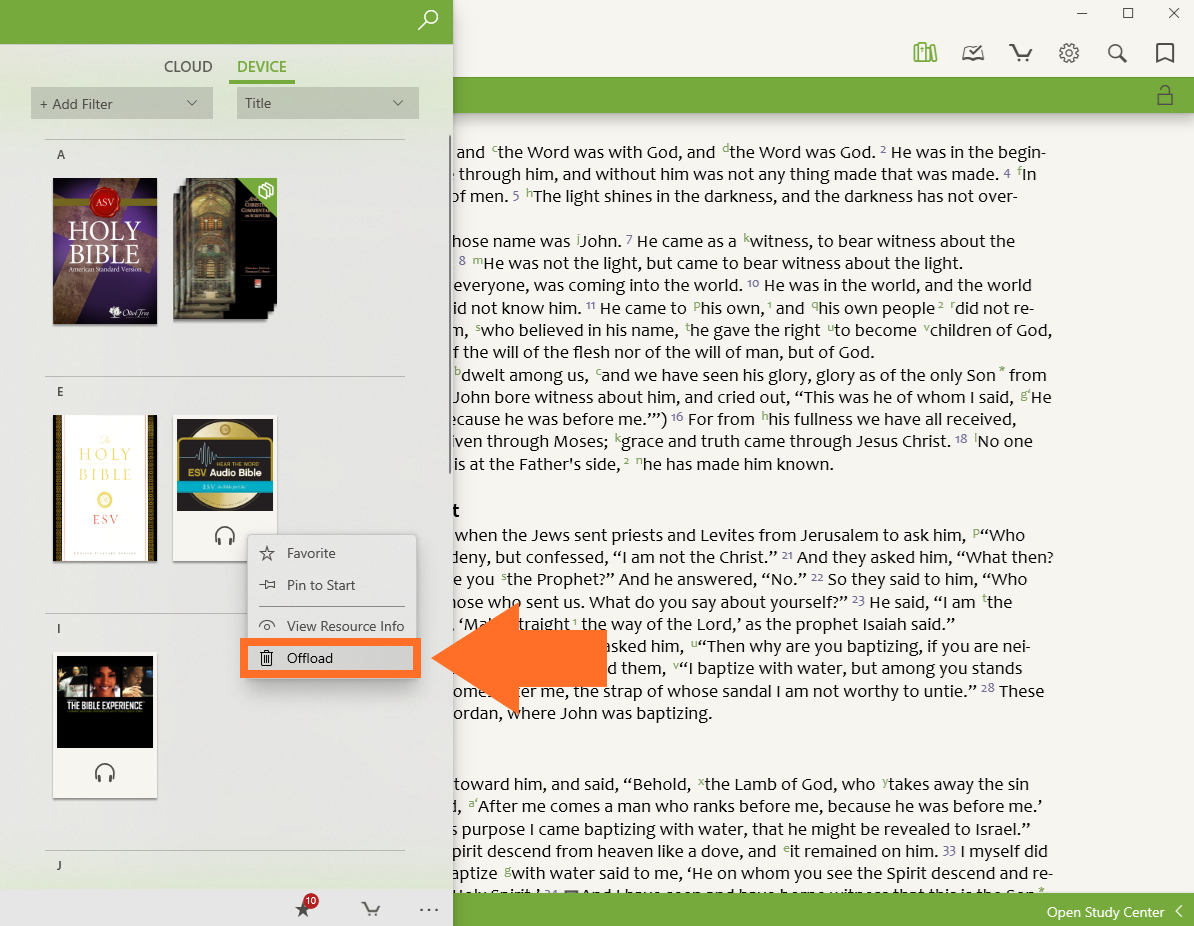Screen dimensions: 1194x926
Task: Mark resource as Favorite
Action: 311,553
